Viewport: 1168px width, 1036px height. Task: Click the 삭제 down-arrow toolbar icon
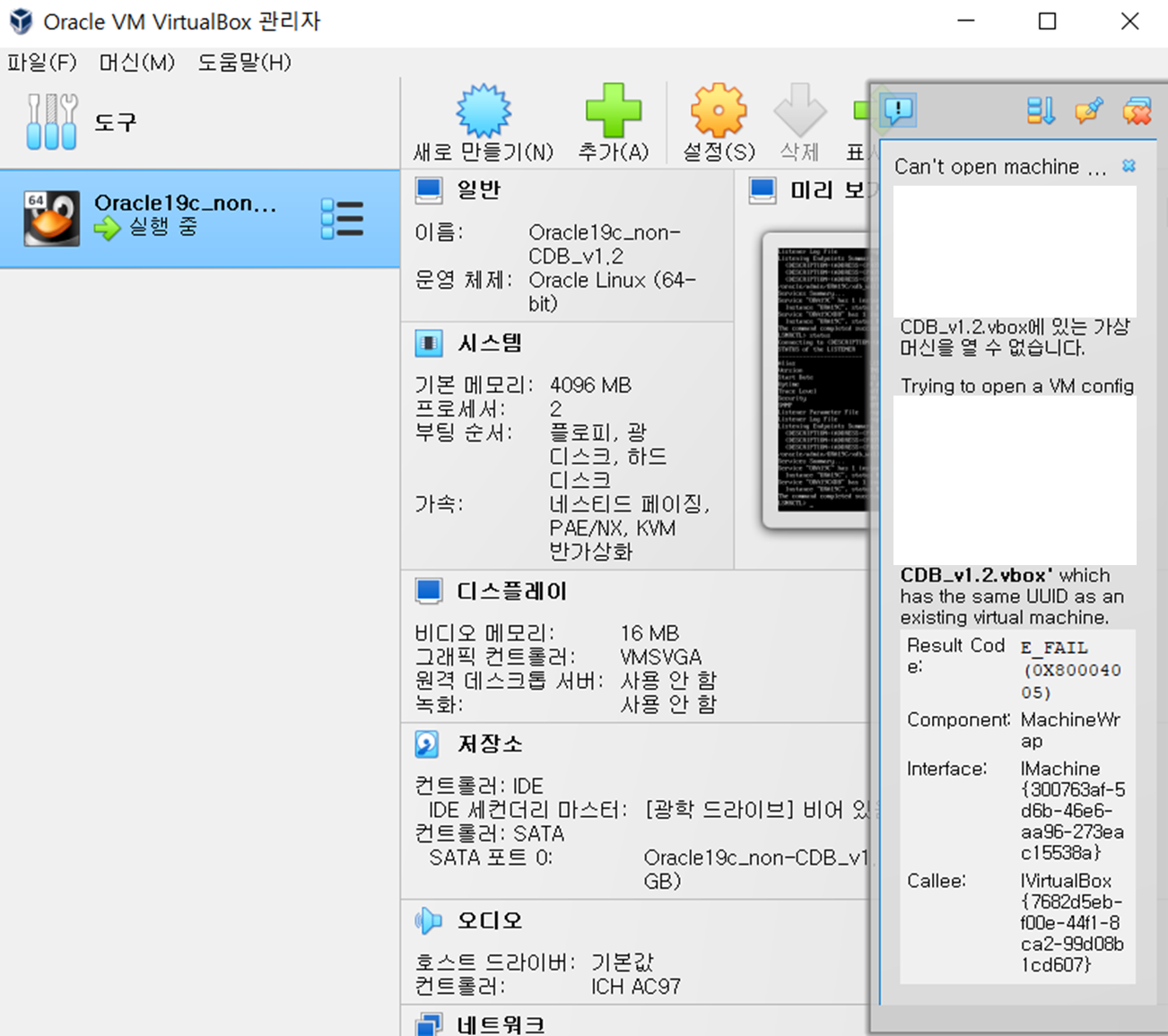click(799, 111)
